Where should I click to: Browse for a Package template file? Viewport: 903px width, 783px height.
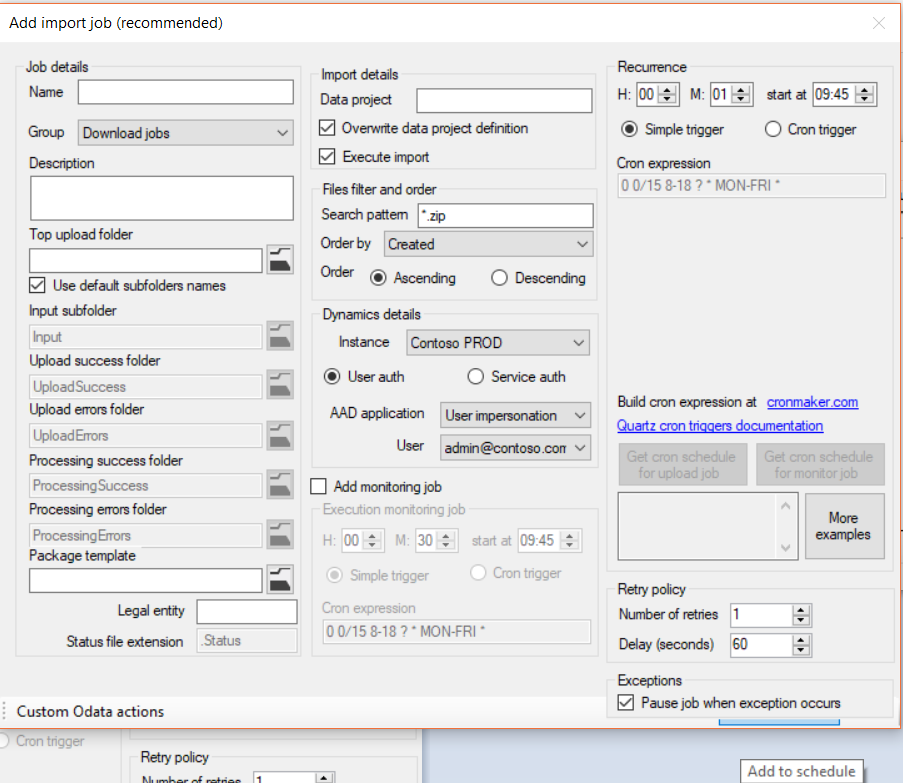coord(280,580)
